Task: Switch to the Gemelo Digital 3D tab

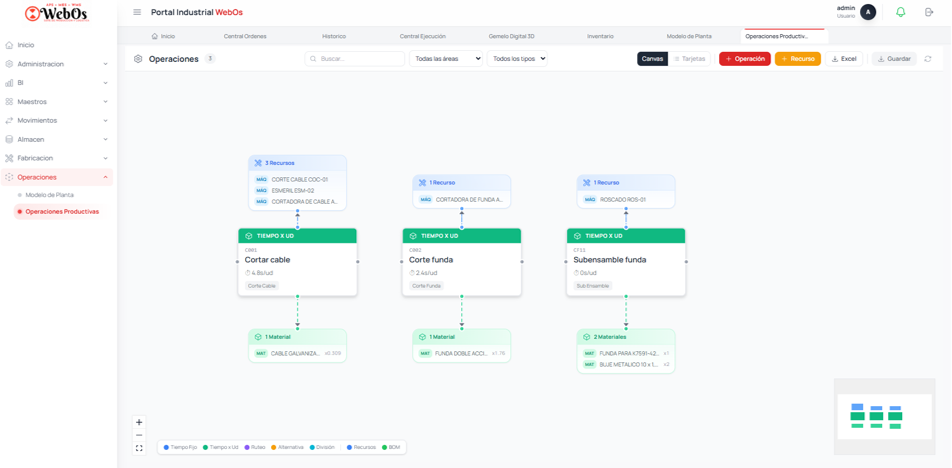Action: coord(511,36)
